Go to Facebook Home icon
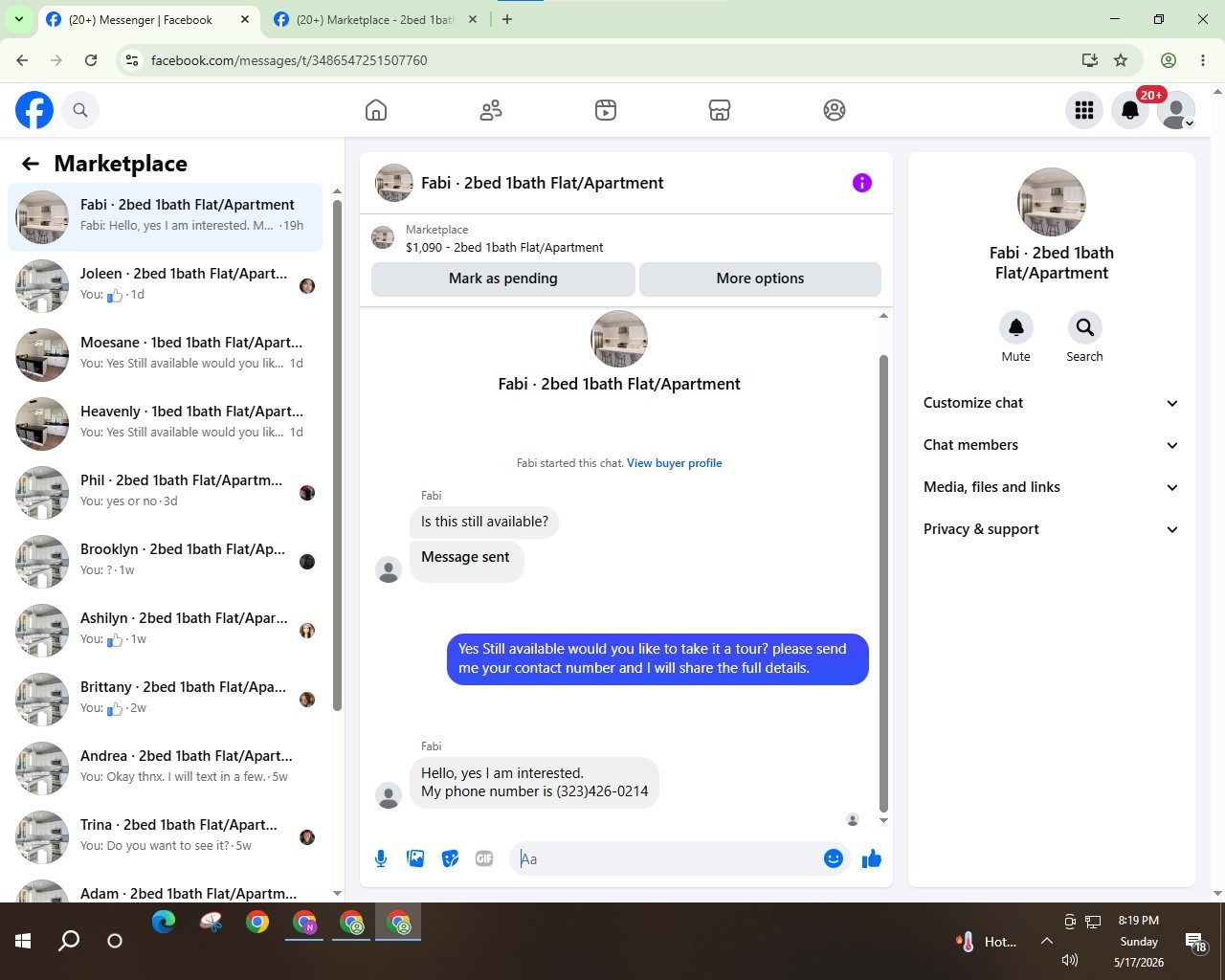The height and width of the screenshot is (980, 1225). 376,110
